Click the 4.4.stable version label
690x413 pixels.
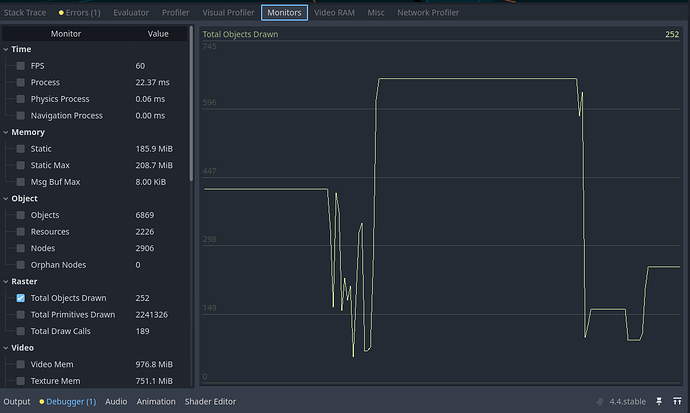626,401
